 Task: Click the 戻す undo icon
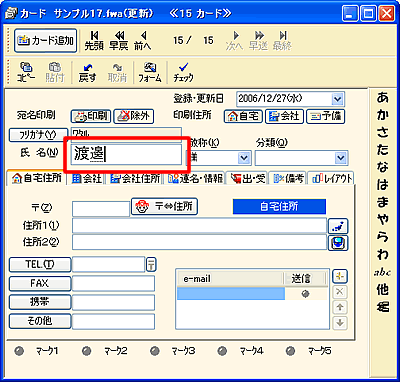coord(87,72)
